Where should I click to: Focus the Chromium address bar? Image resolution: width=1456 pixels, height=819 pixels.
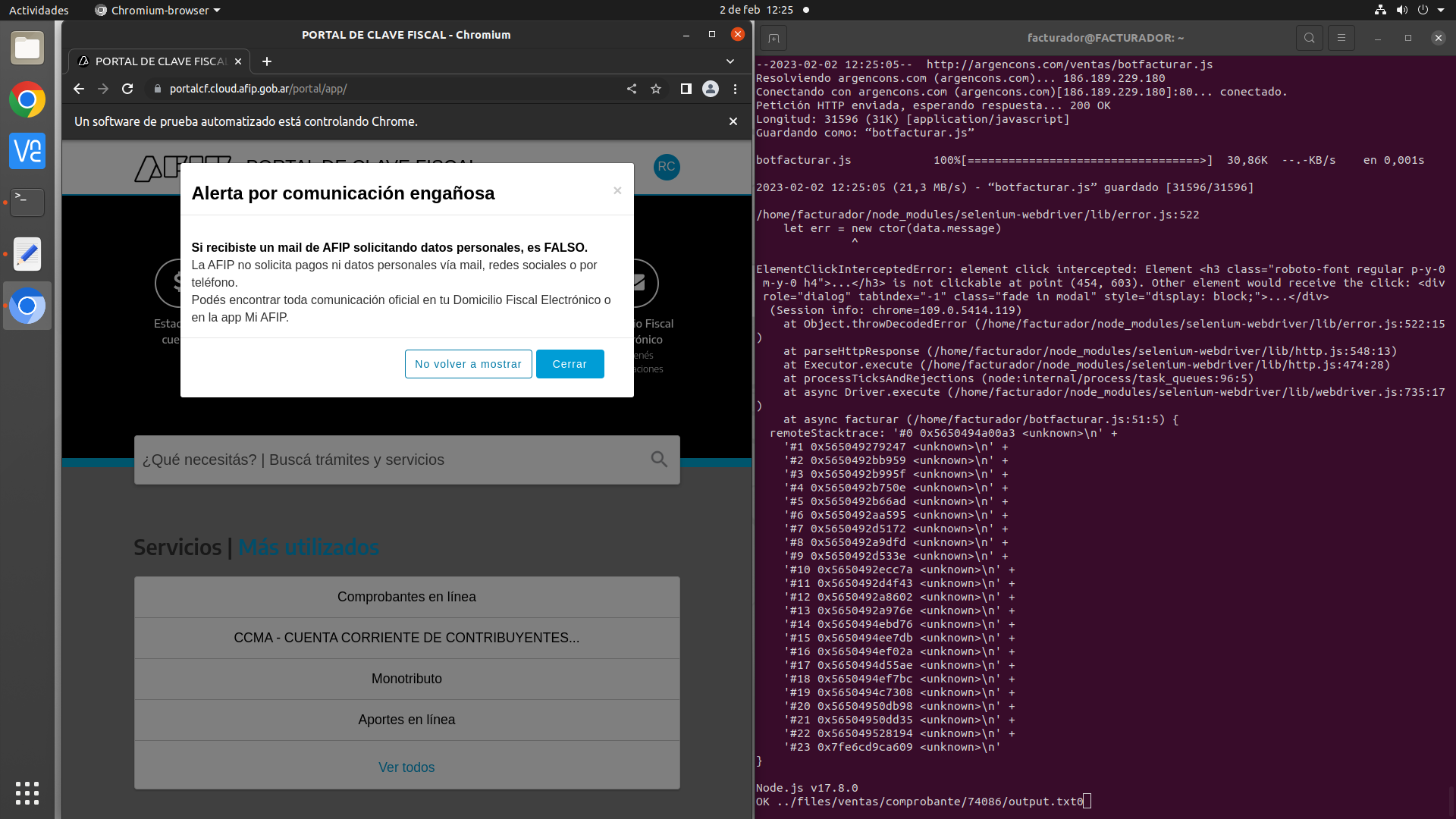(387, 89)
